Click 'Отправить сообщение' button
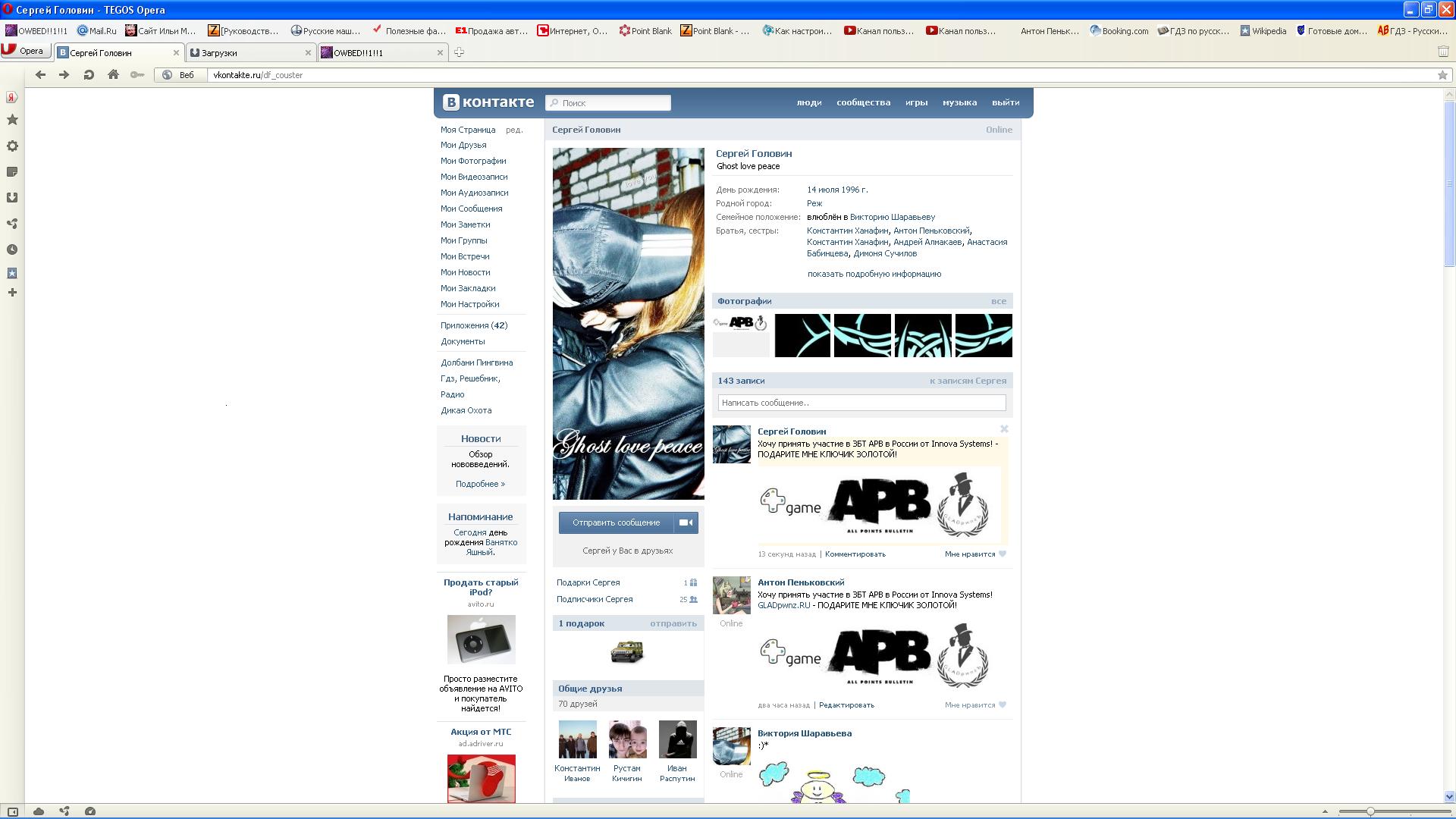The image size is (1456, 819). (x=616, y=522)
